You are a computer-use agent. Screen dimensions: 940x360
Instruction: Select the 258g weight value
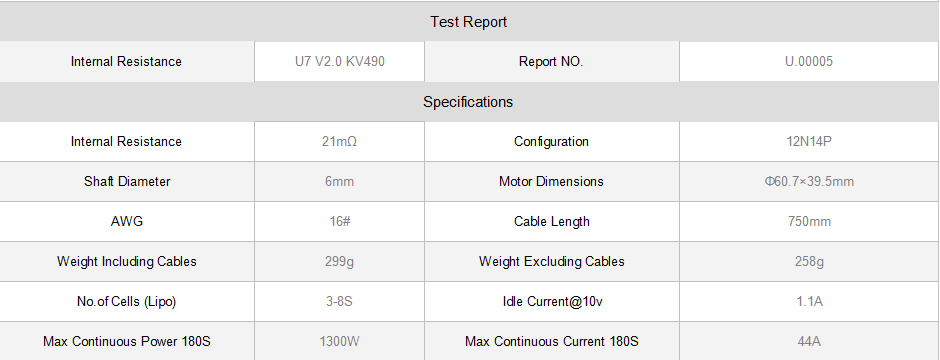coord(809,262)
